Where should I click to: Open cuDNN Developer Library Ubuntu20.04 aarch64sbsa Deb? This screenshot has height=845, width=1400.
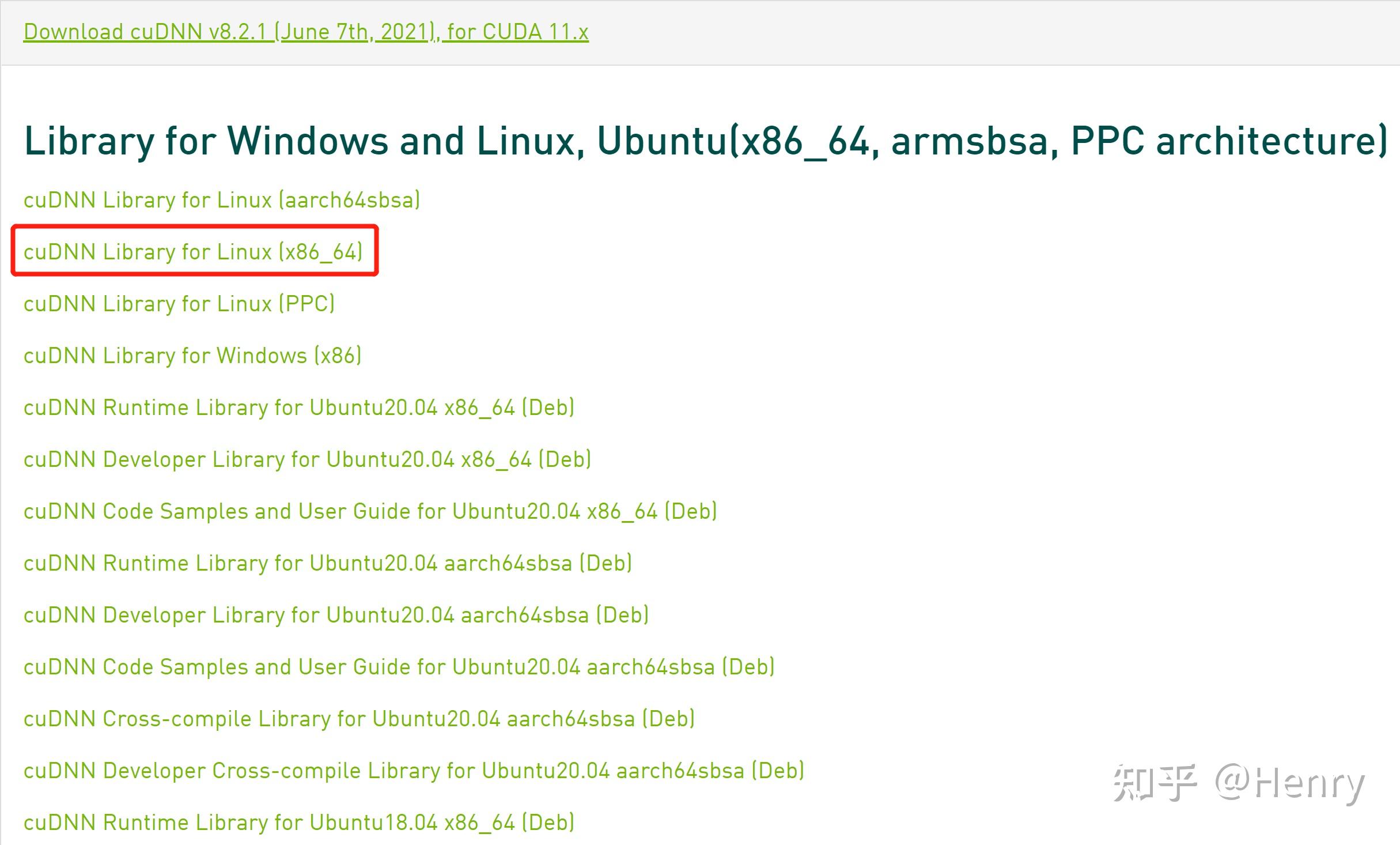tap(336, 615)
